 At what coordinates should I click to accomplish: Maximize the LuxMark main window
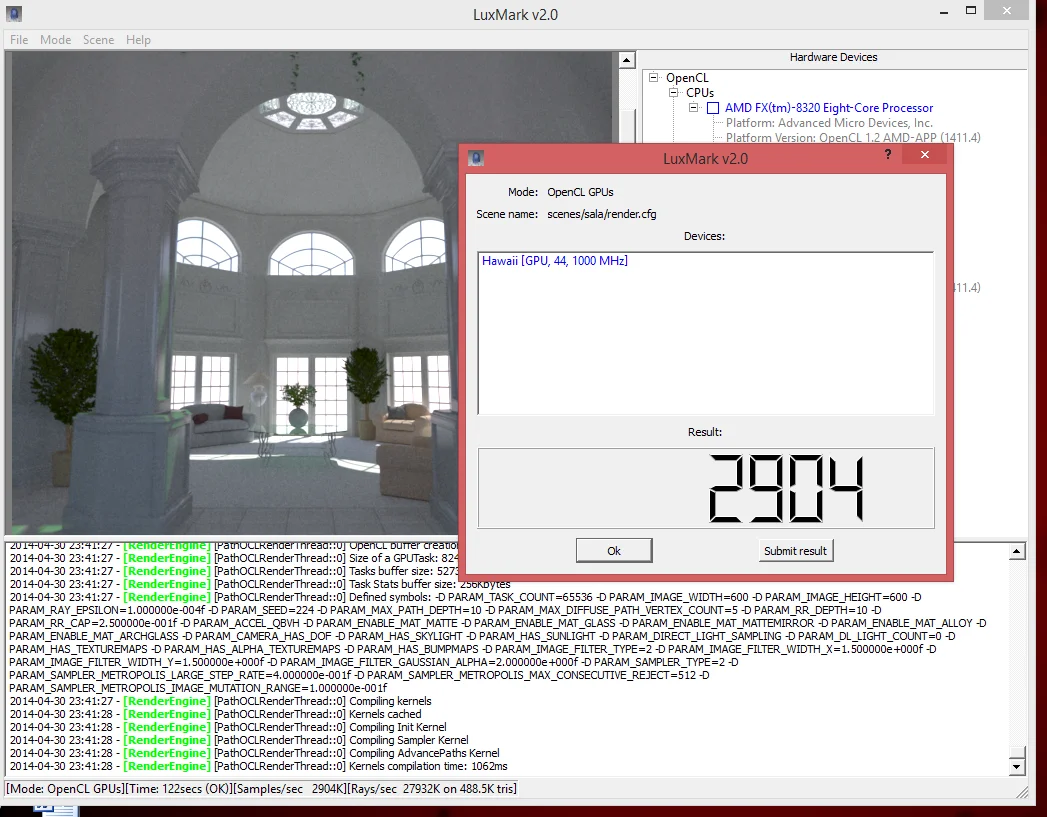971,11
